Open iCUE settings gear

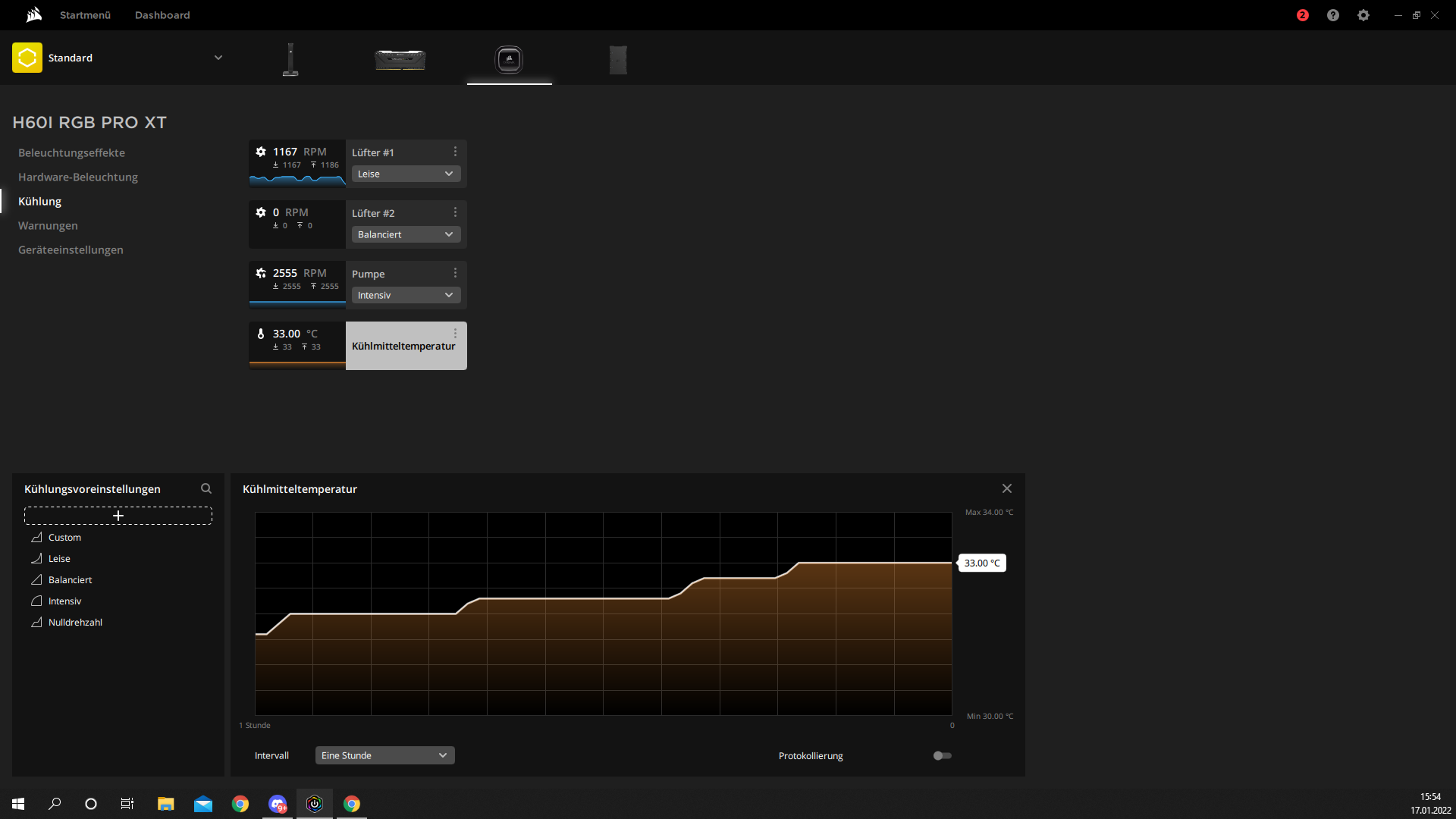pyautogui.click(x=1363, y=15)
